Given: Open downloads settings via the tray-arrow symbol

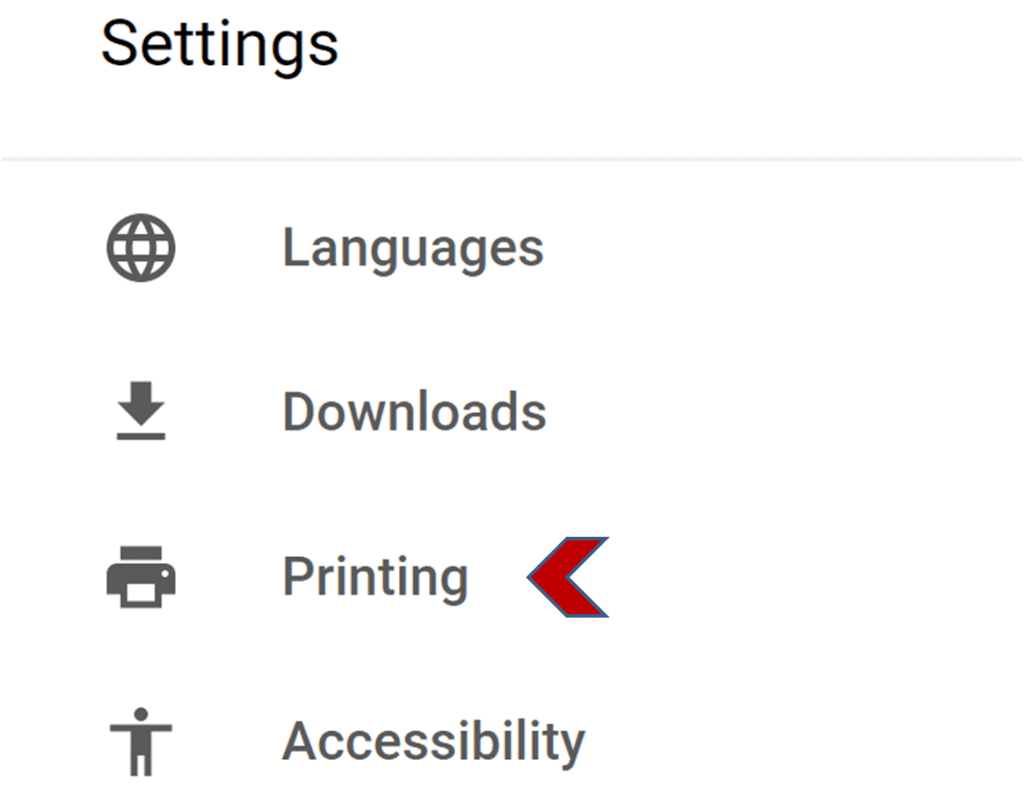Looking at the screenshot, I should (141, 412).
